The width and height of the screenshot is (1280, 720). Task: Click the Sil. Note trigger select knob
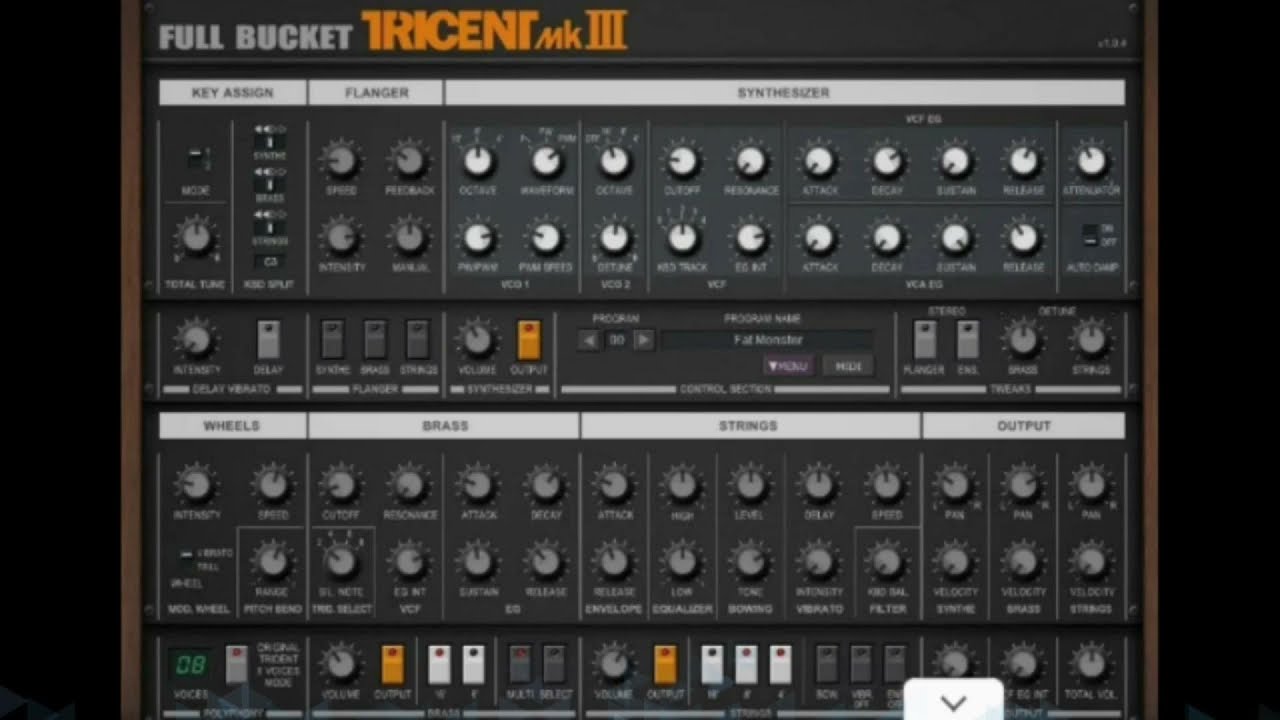click(341, 562)
